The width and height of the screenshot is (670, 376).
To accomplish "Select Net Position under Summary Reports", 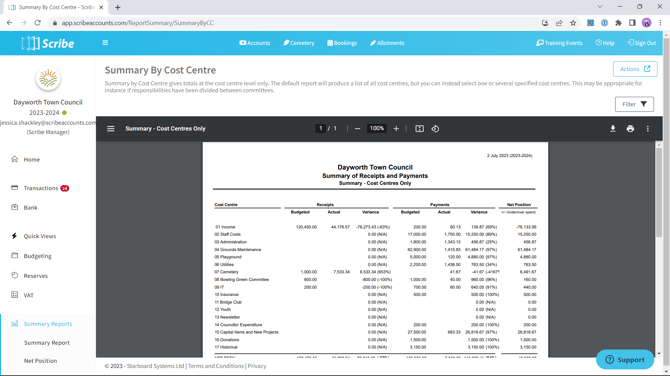I will pyautogui.click(x=40, y=361).
